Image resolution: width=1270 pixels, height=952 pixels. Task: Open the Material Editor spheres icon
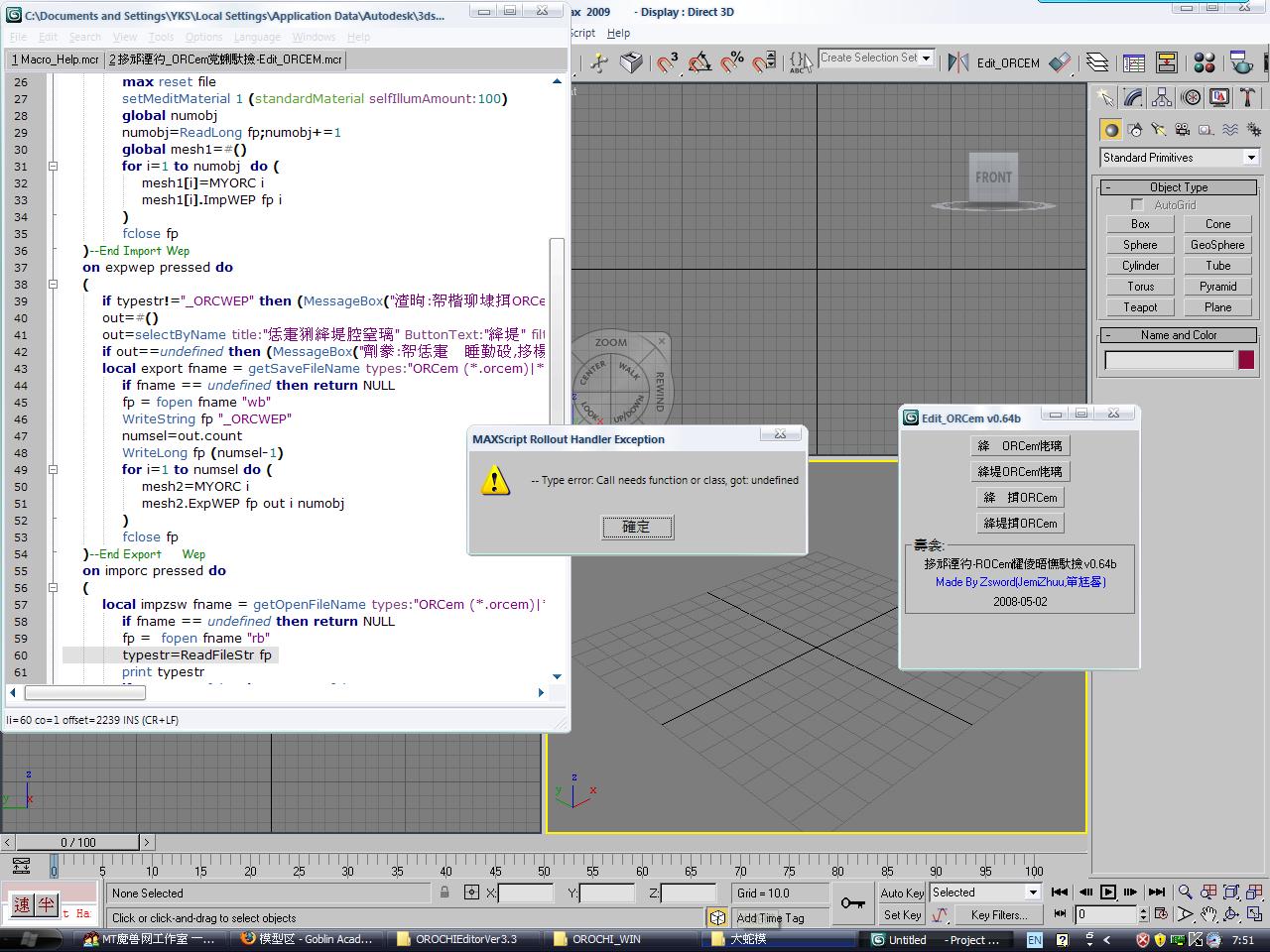1205,62
